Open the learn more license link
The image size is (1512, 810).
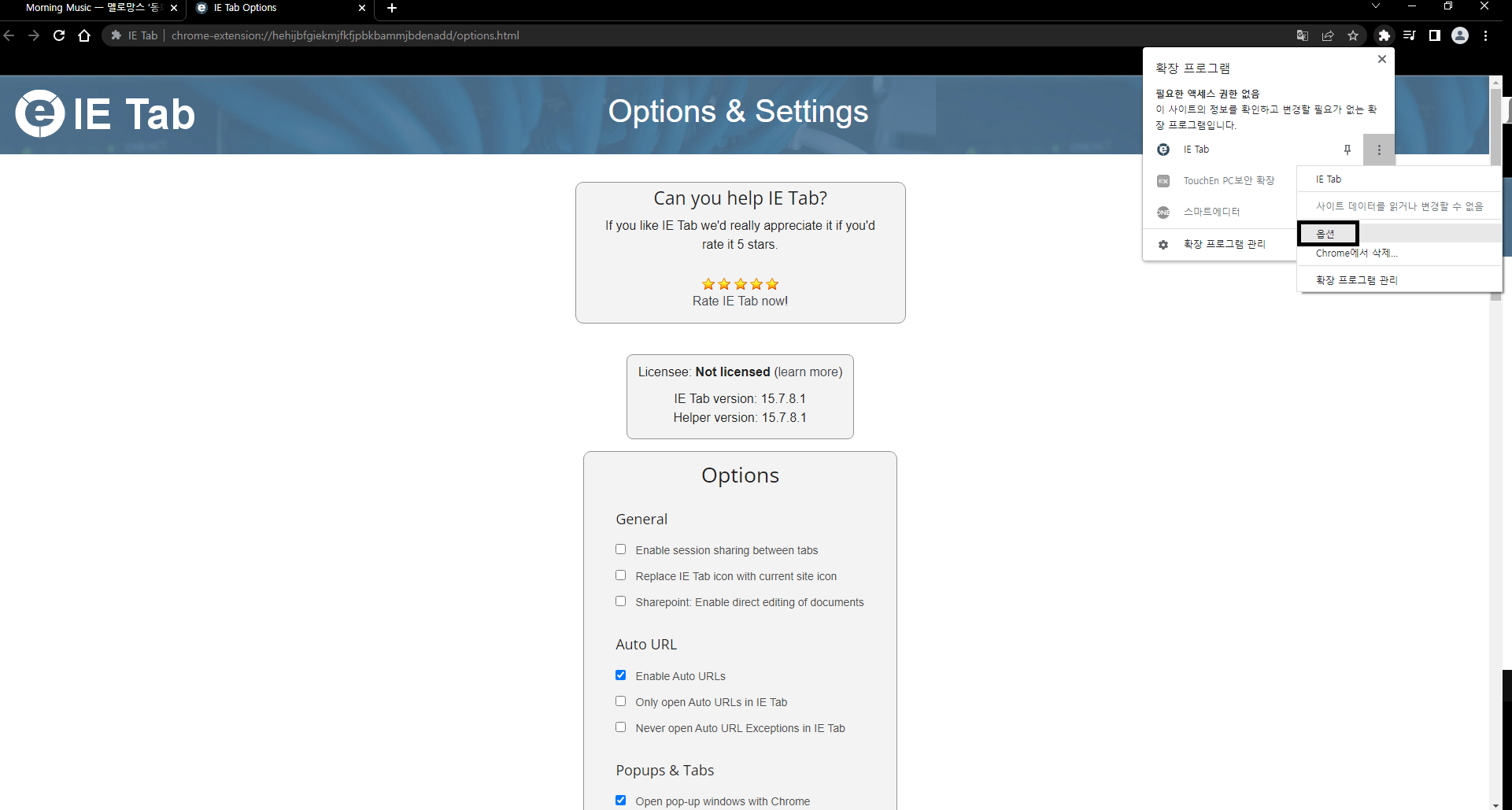[x=808, y=372]
